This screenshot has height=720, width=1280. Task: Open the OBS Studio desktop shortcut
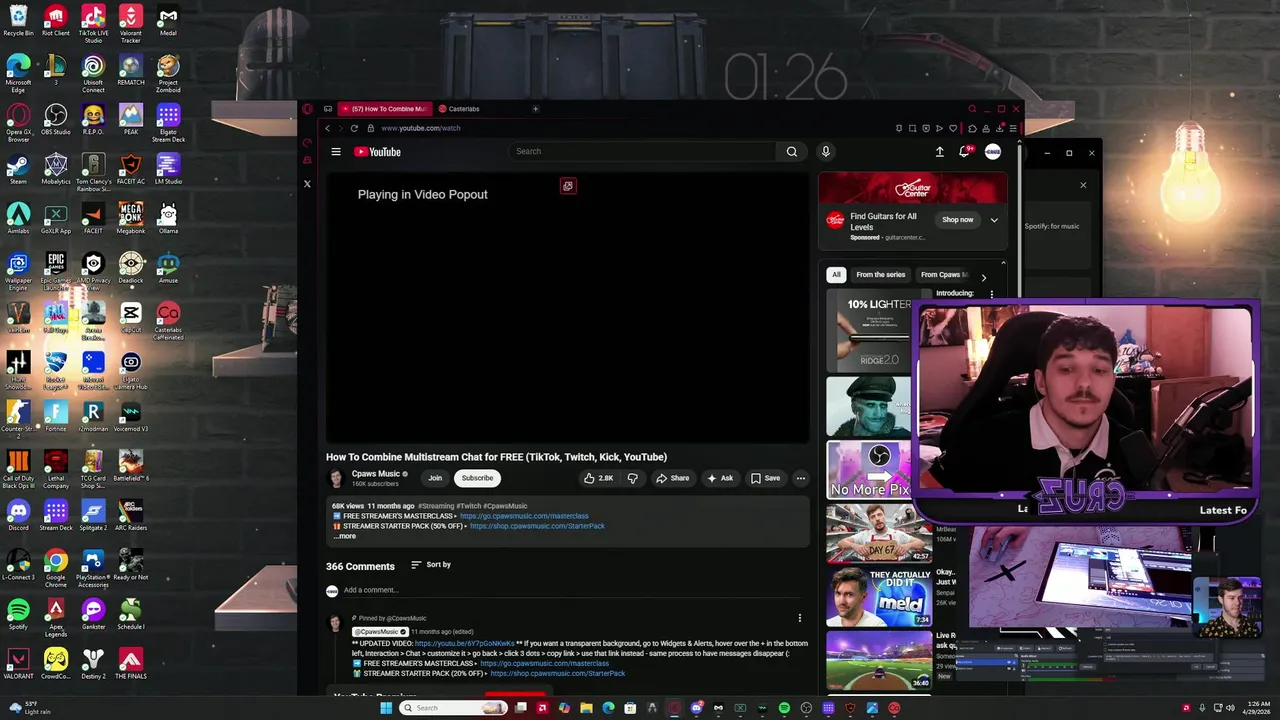click(56, 120)
